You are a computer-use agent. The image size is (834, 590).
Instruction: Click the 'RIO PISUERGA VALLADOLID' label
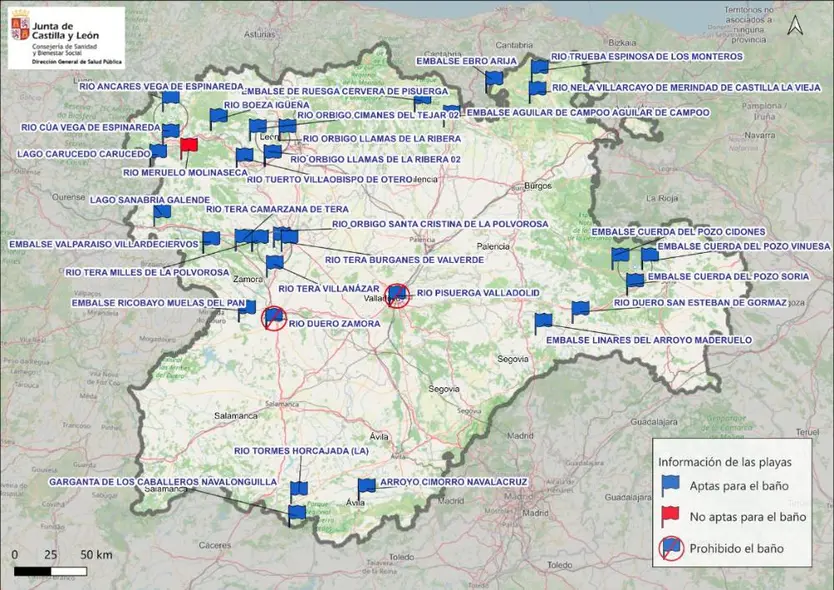point(478,293)
